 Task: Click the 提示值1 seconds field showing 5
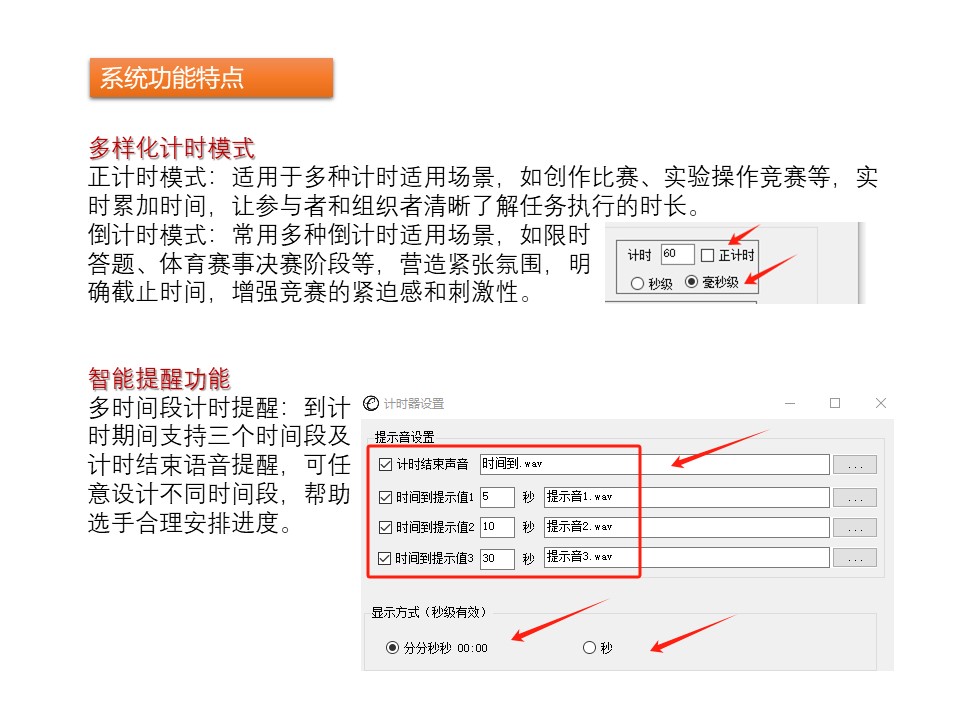[497, 497]
